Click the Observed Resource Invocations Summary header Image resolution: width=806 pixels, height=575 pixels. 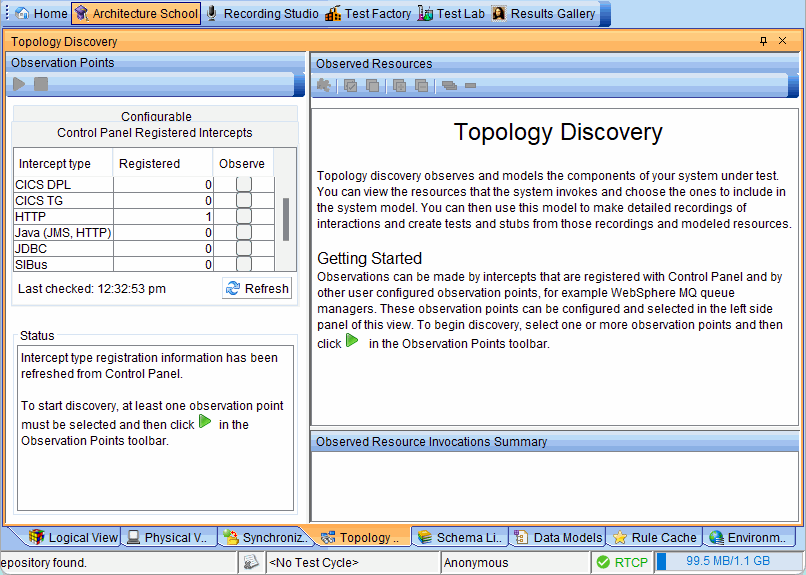tap(555, 441)
